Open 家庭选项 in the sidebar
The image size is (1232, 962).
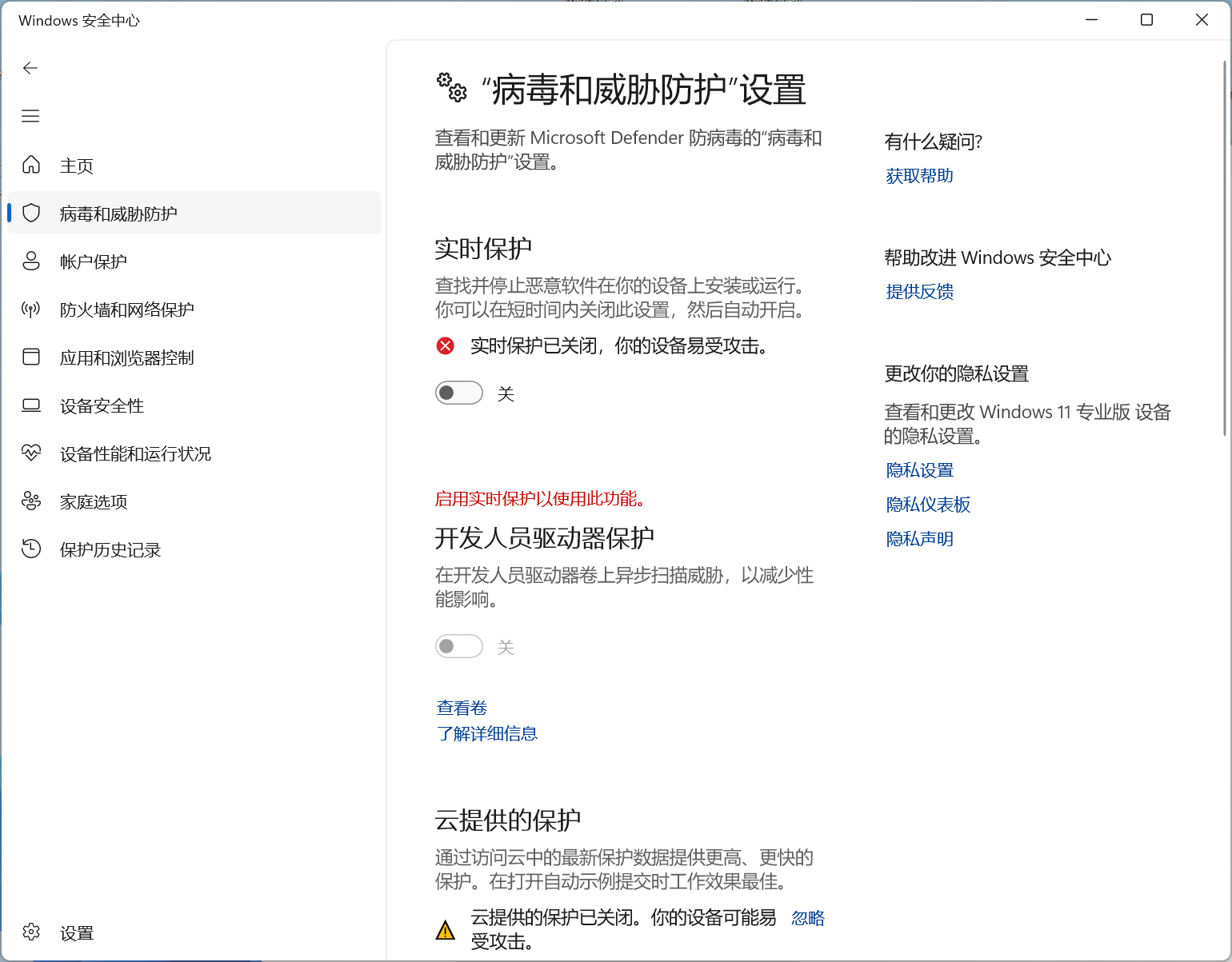click(x=194, y=501)
